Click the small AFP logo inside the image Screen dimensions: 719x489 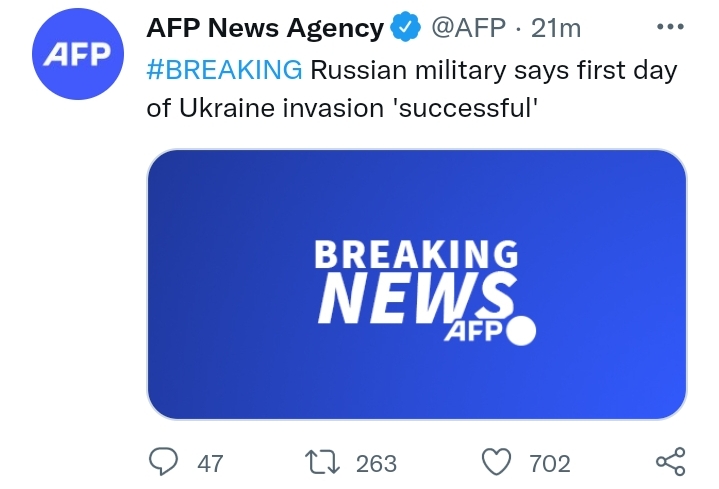(470, 333)
